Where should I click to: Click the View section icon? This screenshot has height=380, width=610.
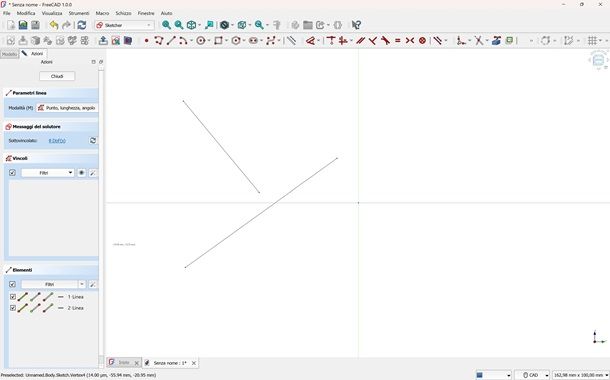pyautogui.click(x=128, y=40)
